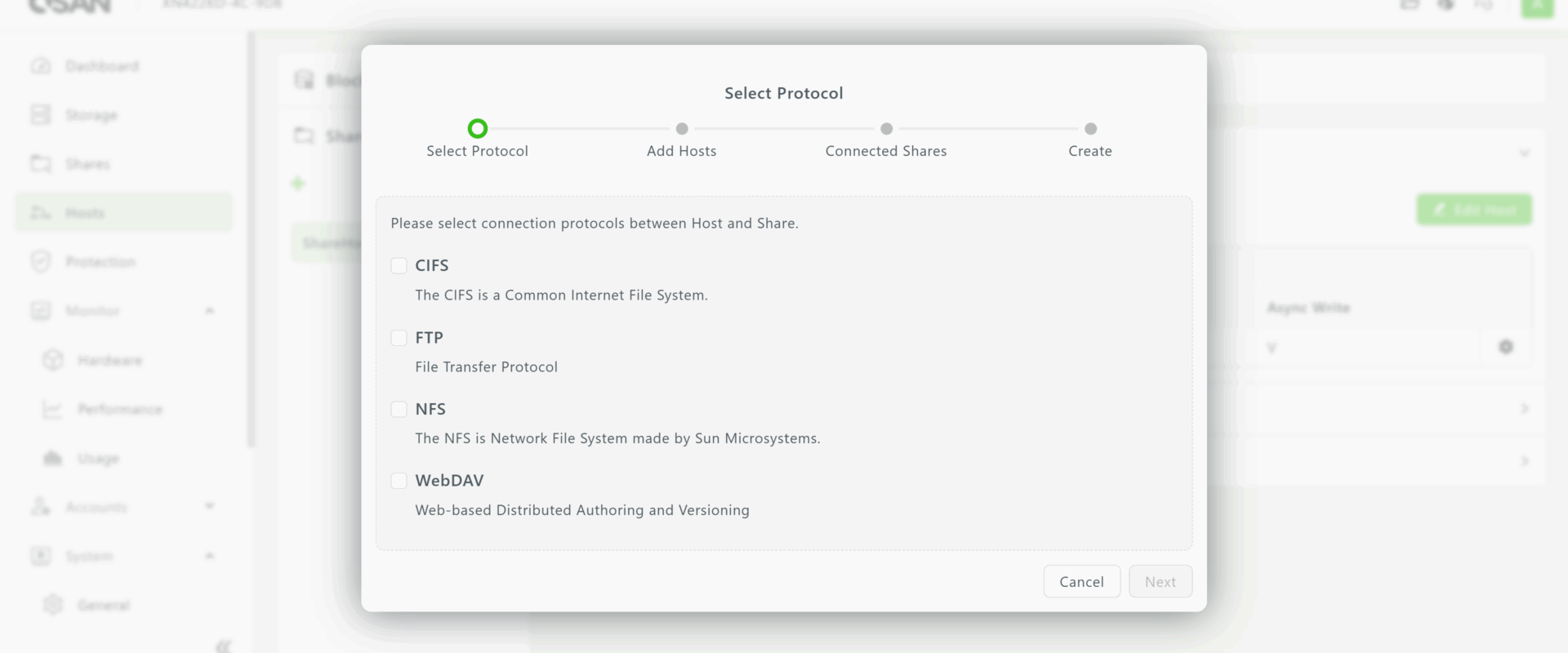Jump to the Add Hosts step
Viewport: 1568px width, 653px height.
pos(682,129)
